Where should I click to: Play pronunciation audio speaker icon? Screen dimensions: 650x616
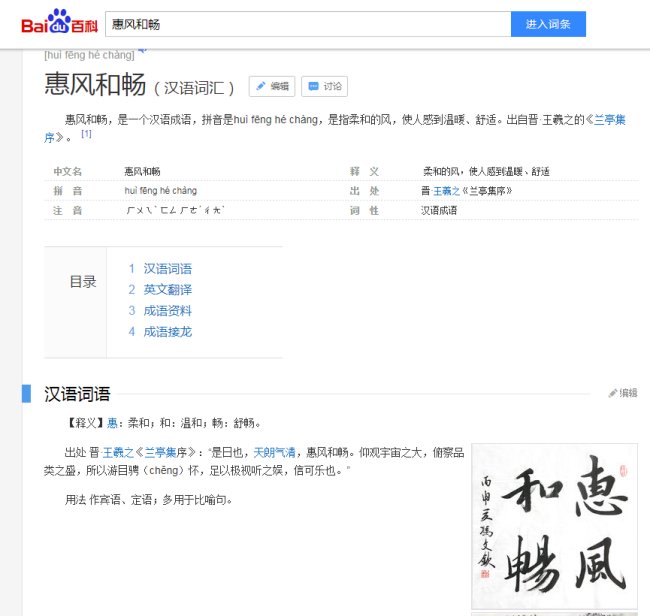pos(142,51)
